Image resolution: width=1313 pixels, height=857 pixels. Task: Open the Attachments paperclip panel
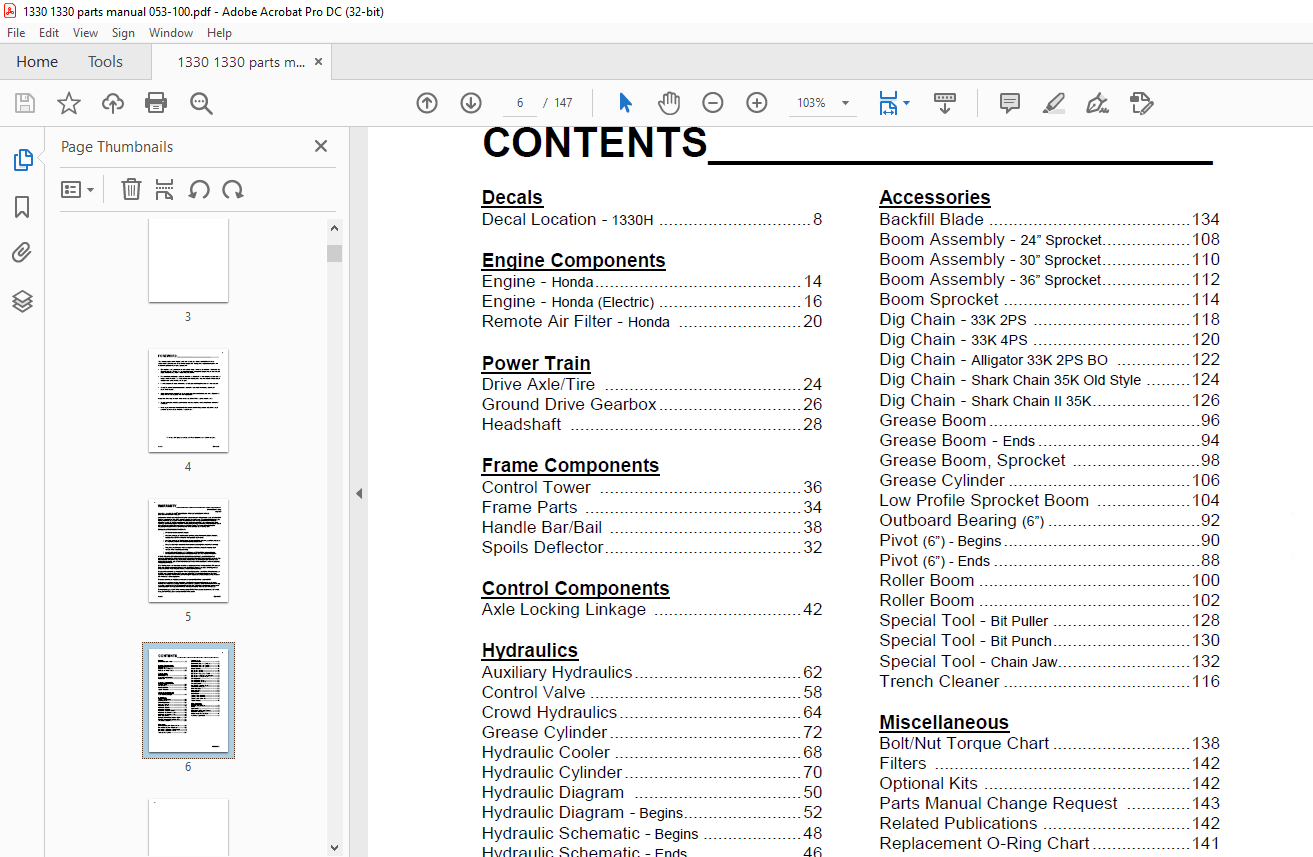(22, 253)
